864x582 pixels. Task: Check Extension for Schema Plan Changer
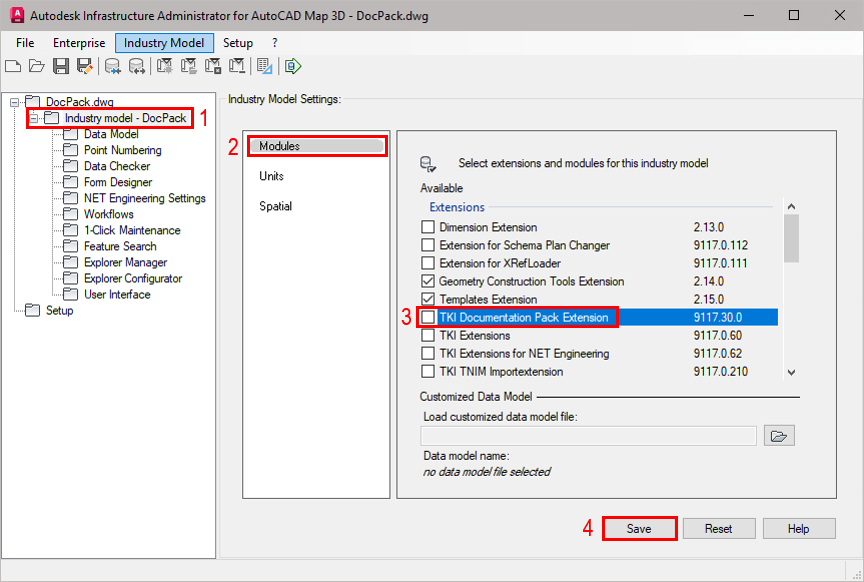click(428, 245)
